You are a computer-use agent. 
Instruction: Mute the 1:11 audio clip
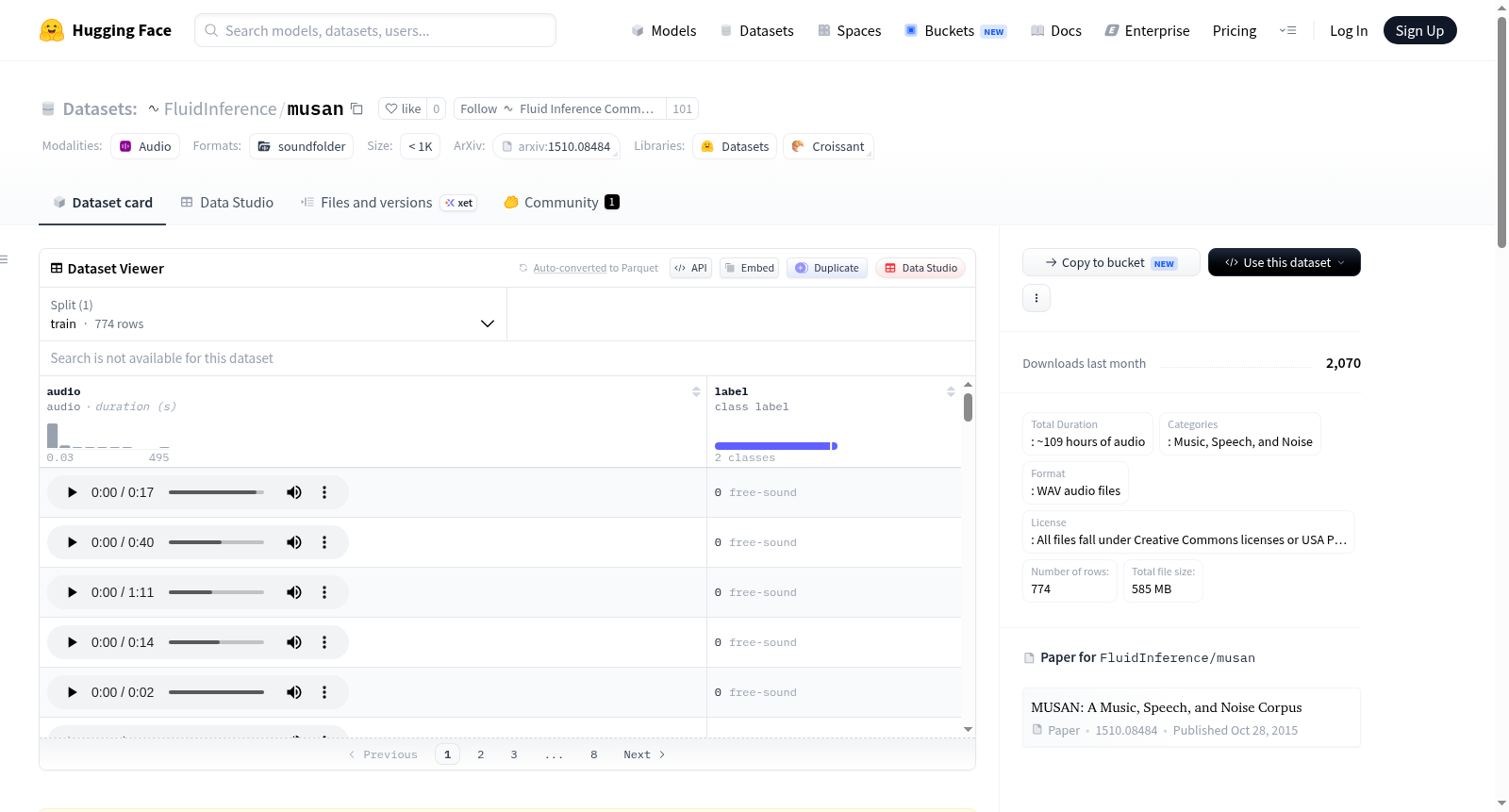click(294, 592)
